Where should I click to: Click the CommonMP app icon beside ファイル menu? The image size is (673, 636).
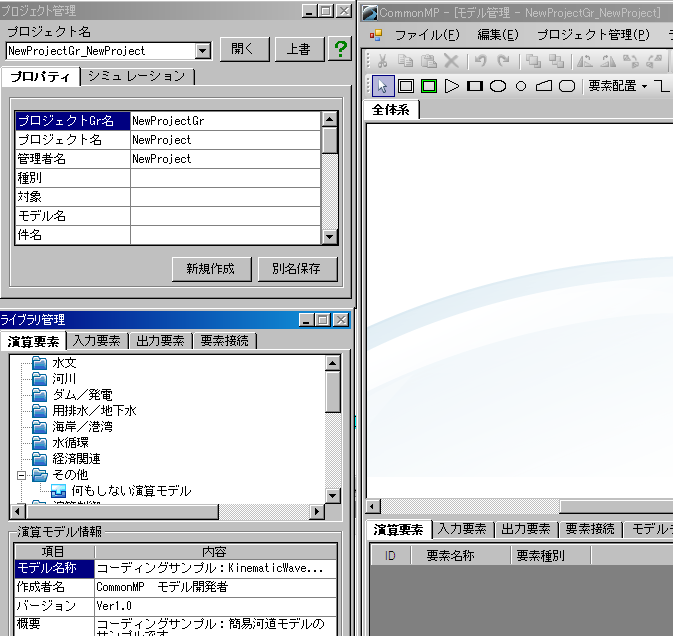pos(376,35)
